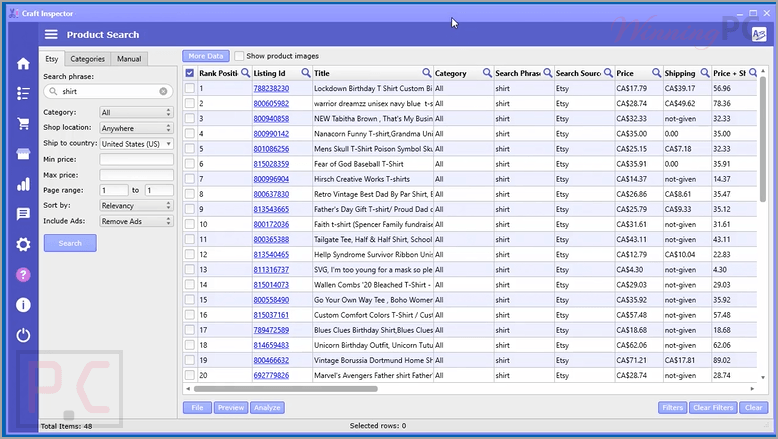Image resolution: width=778 pixels, height=439 pixels.
Task: Click the Search phrase input field
Action: (x=108, y=91)
